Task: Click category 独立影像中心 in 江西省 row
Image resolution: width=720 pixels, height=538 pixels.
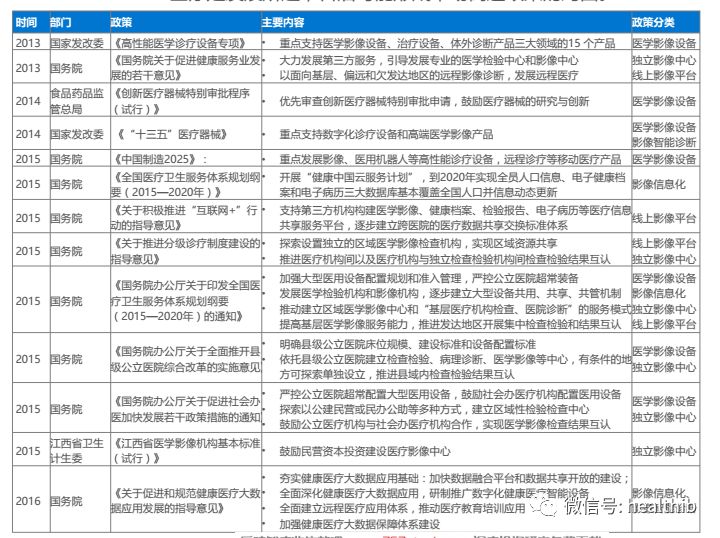Action: click(x=664, y=451)
